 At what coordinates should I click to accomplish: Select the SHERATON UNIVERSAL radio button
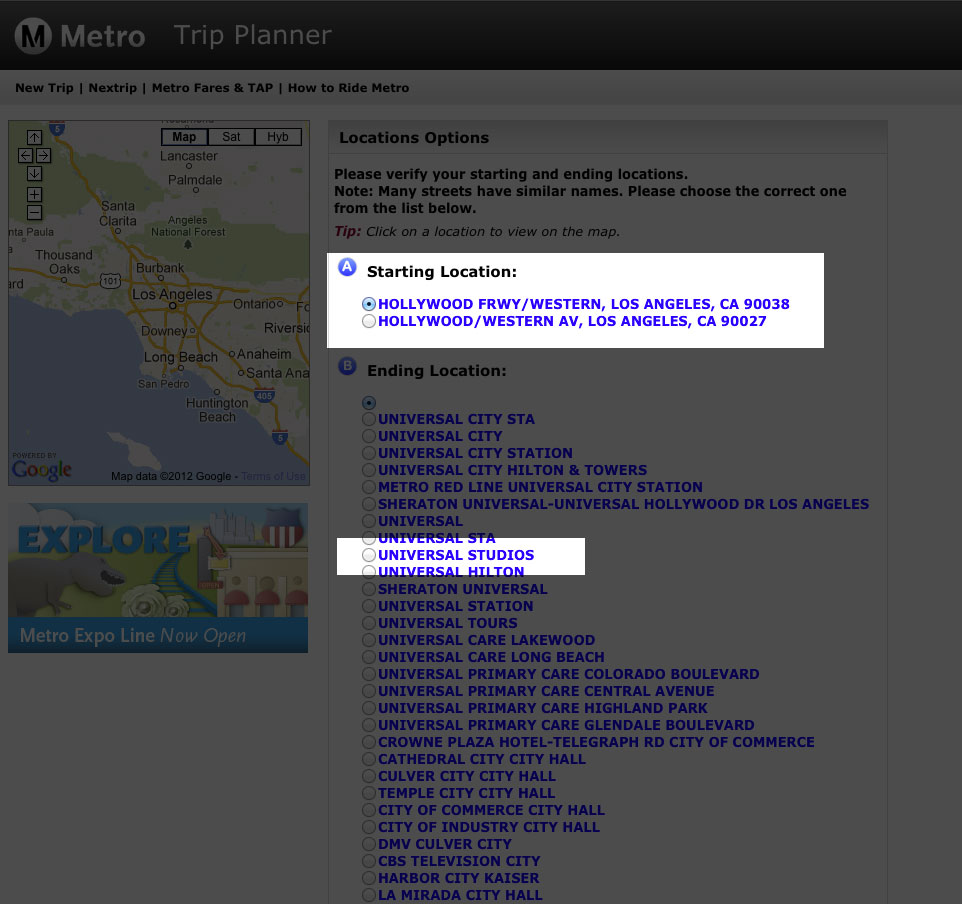coord(369,589)
